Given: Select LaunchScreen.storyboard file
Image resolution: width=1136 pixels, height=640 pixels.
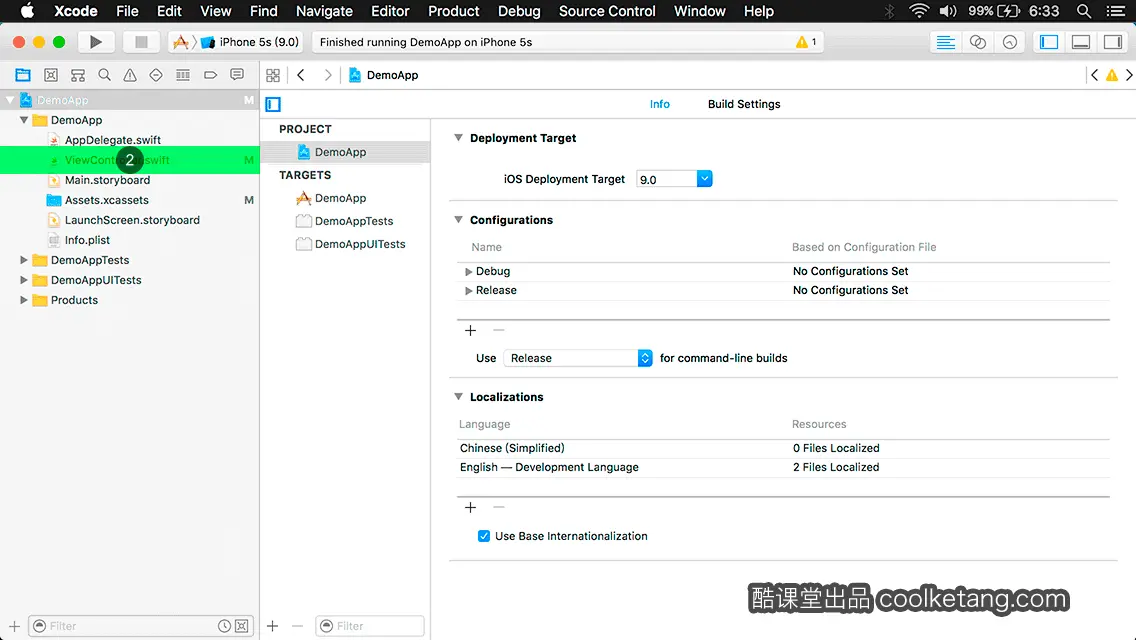Looking at the screenshot, I should (x=132, y=220).
